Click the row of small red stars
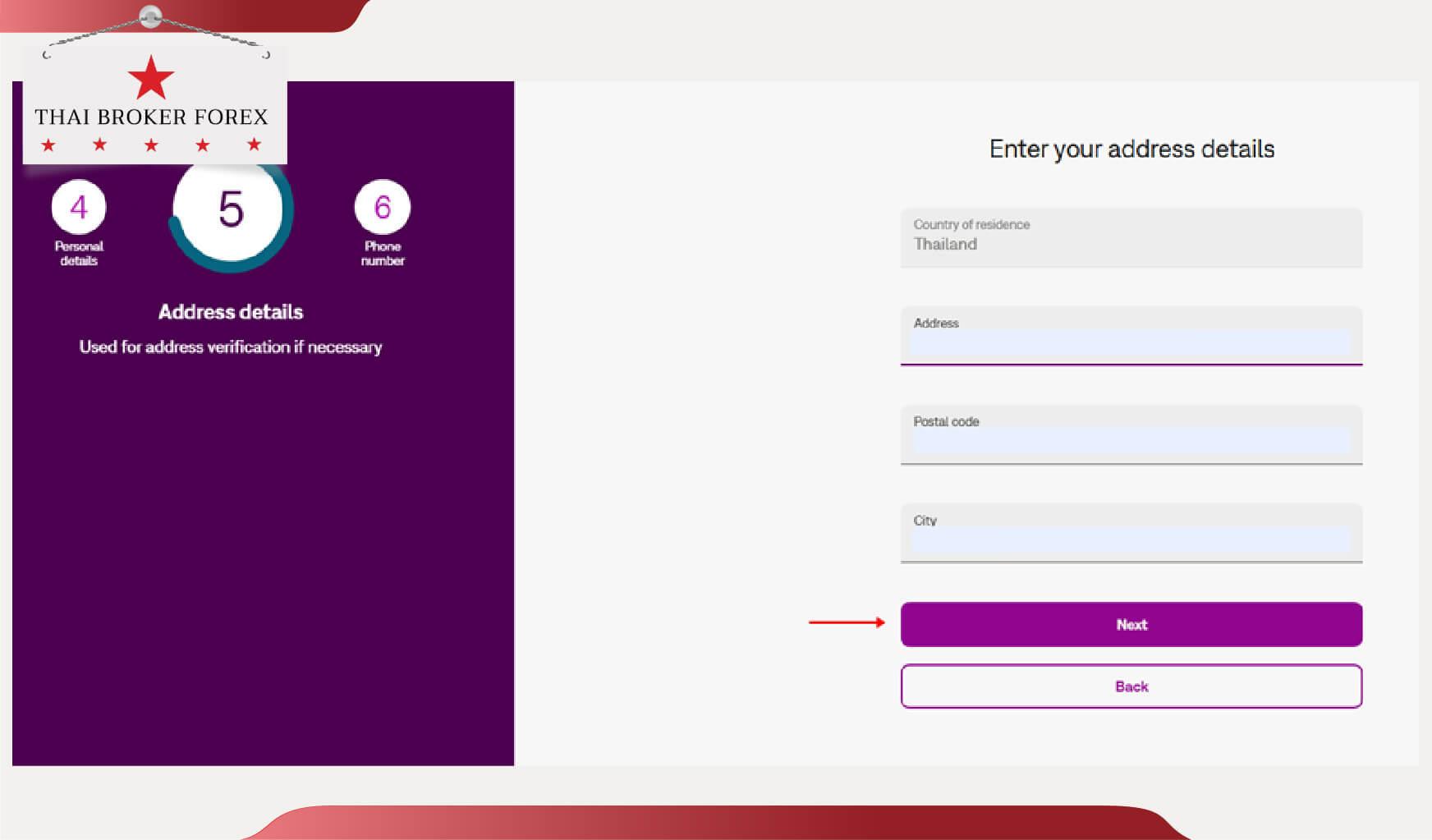Image resolution: width=1432 pixels, height=840 pixels. (x=151, y=145)
